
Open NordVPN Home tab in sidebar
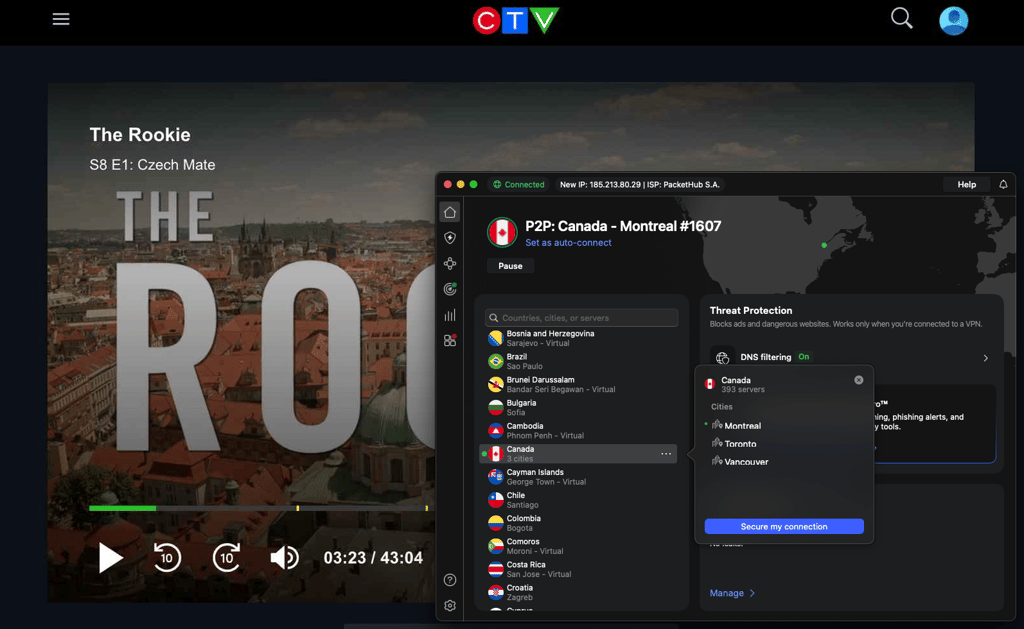[x=450, y=212]
